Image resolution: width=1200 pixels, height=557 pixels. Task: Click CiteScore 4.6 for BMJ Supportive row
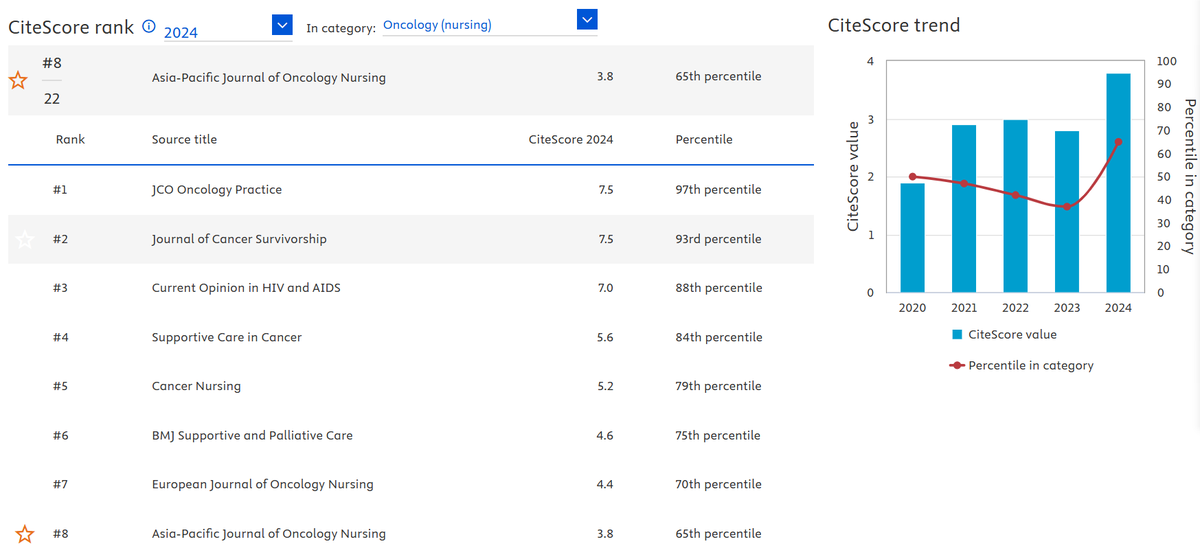pos(605,436)
